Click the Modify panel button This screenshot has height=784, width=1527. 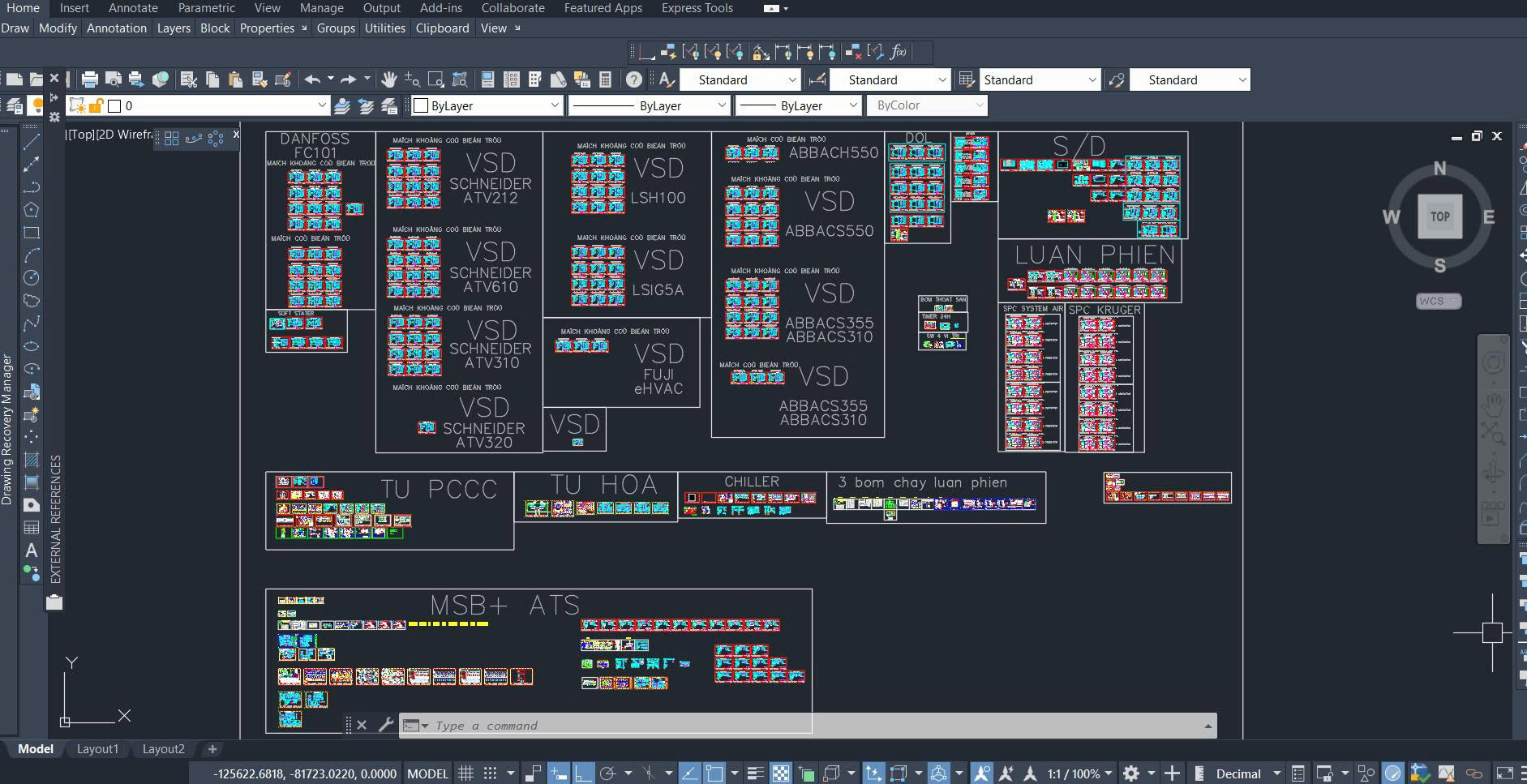(58, 28)
